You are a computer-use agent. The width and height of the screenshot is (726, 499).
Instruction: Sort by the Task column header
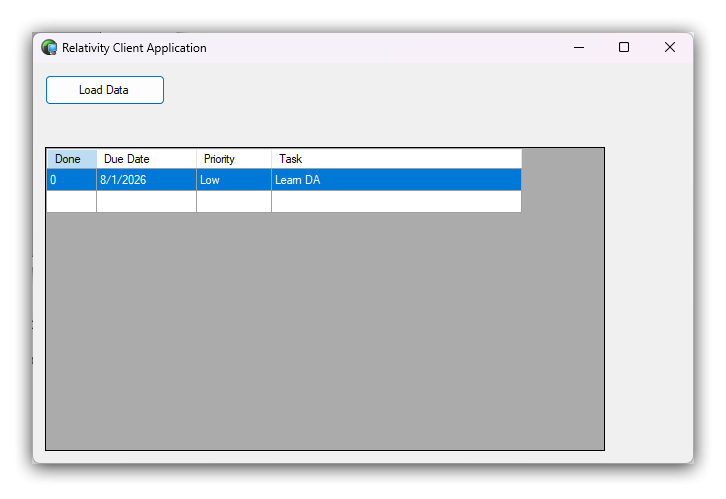(396, 159)
